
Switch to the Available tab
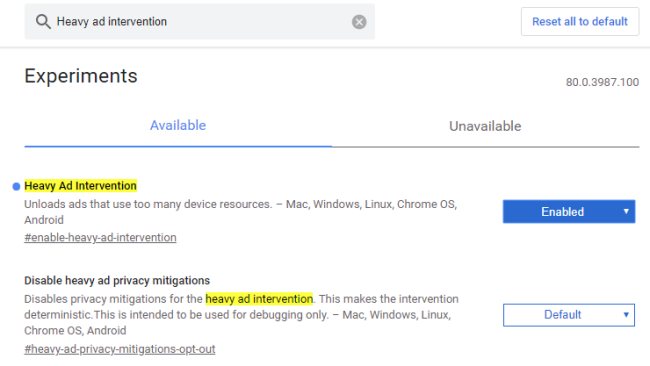(x=178, y=126)
